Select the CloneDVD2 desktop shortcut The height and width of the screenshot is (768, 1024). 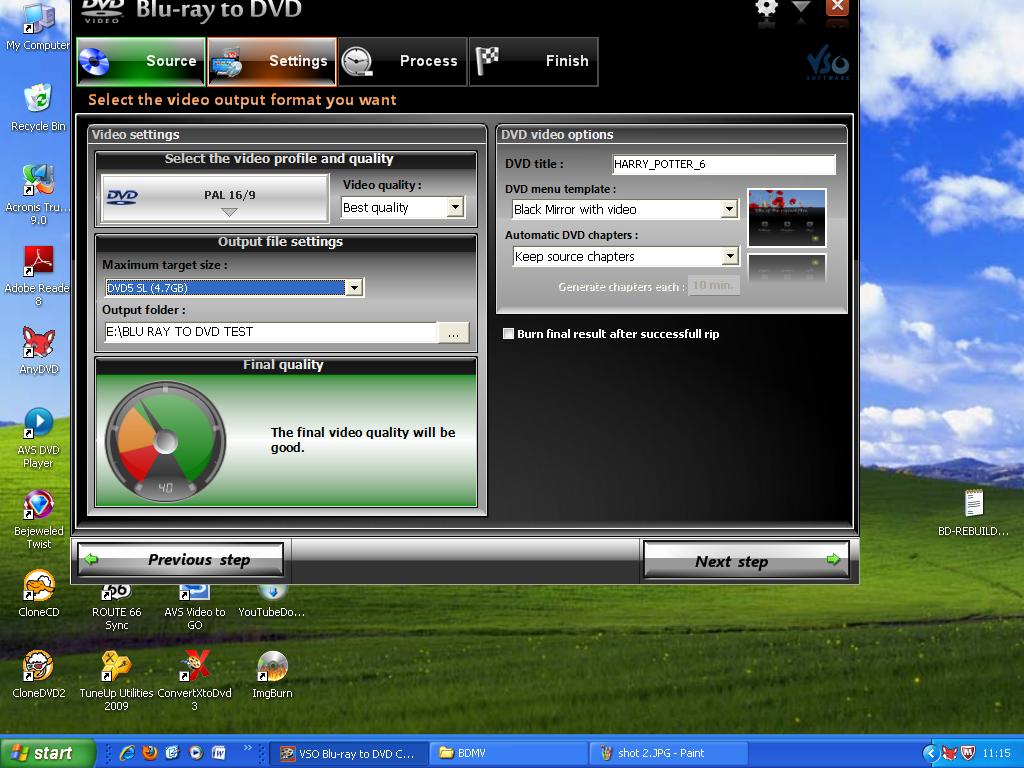click(39, 675)
